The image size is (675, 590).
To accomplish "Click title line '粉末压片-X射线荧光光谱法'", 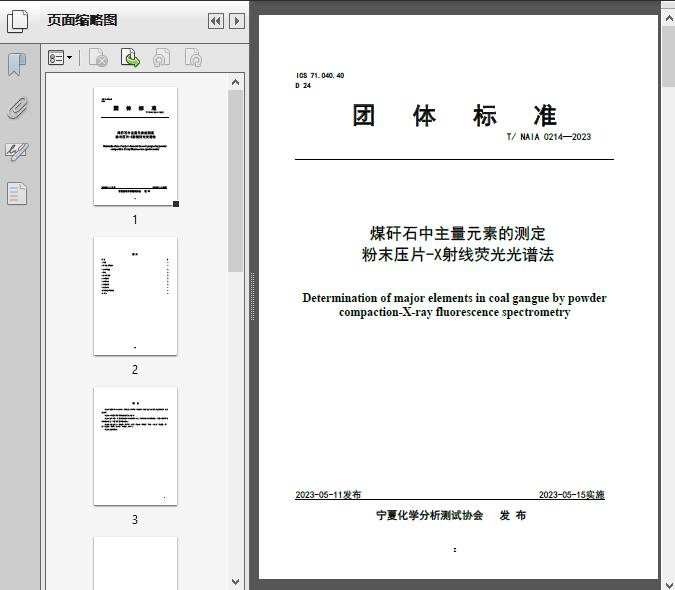I will point(458,254).
